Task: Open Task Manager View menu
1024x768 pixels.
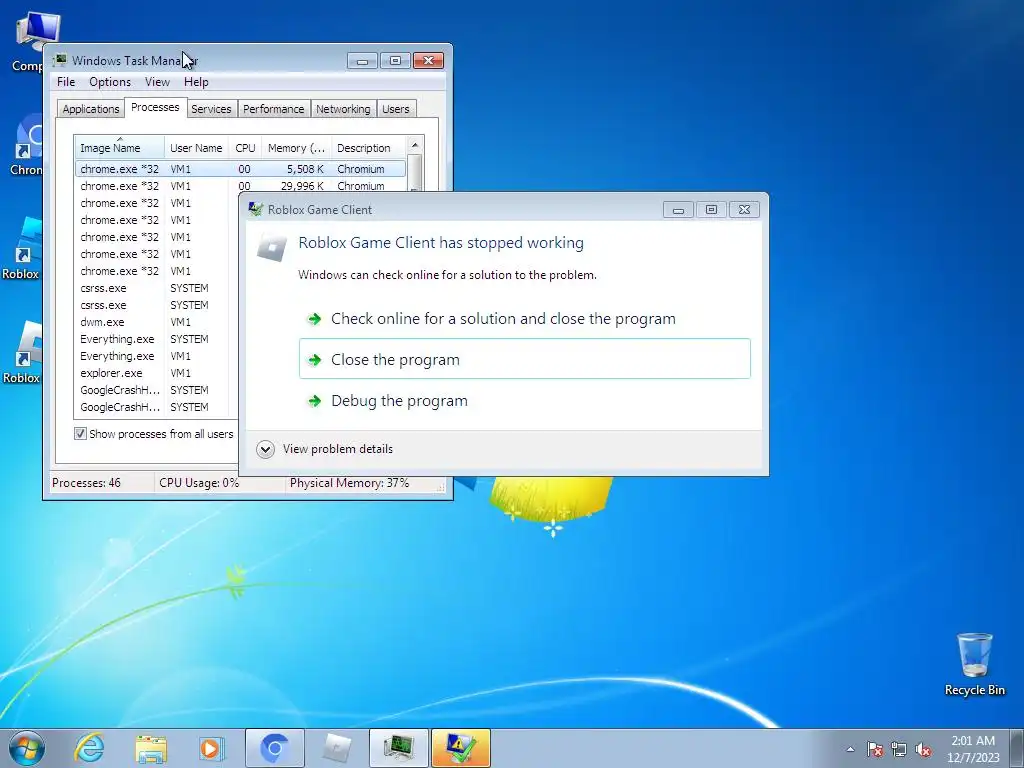Action: coord(157,82)
